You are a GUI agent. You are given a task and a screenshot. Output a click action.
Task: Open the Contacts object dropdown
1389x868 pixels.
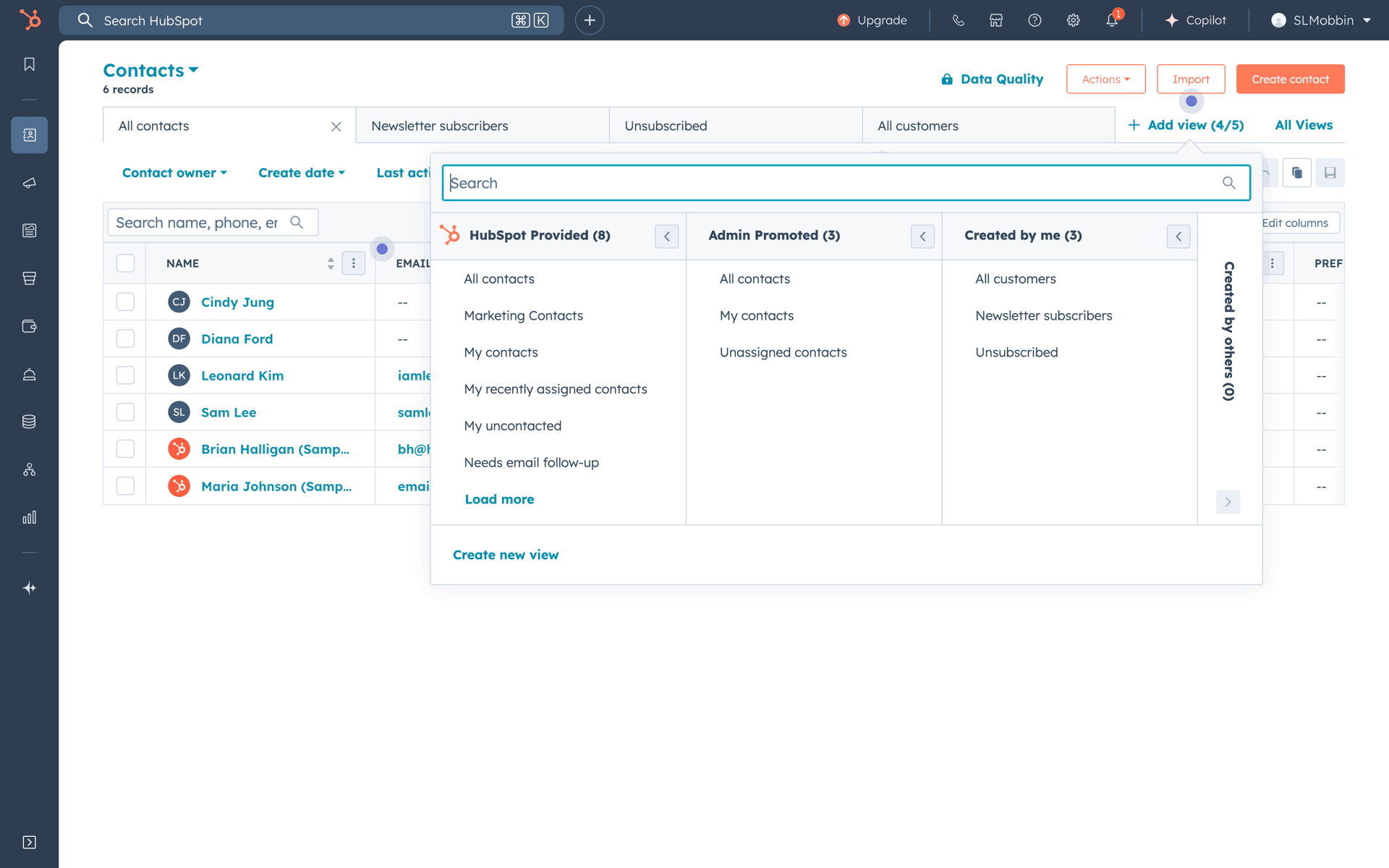[150, 70]
